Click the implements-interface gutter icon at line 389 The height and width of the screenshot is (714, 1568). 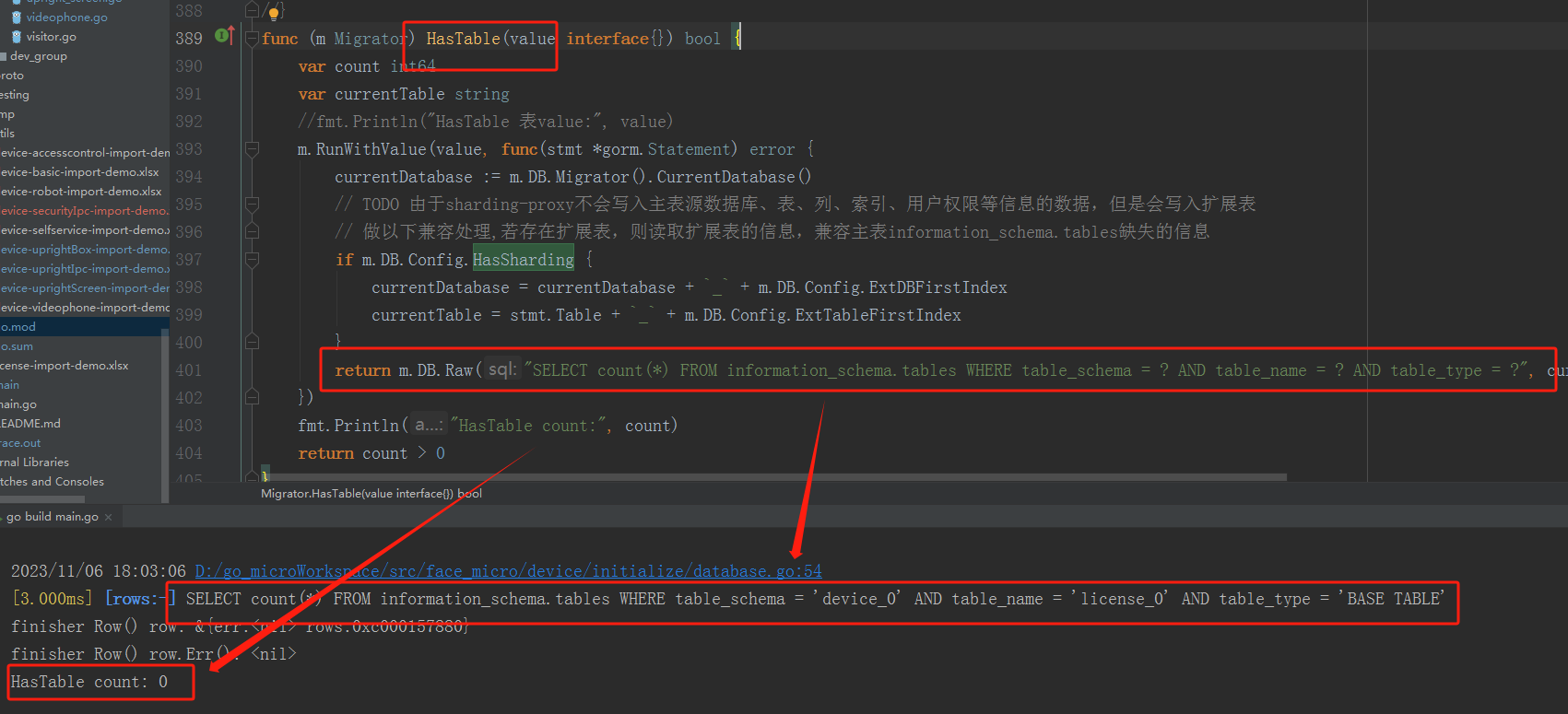click(223, 36)
